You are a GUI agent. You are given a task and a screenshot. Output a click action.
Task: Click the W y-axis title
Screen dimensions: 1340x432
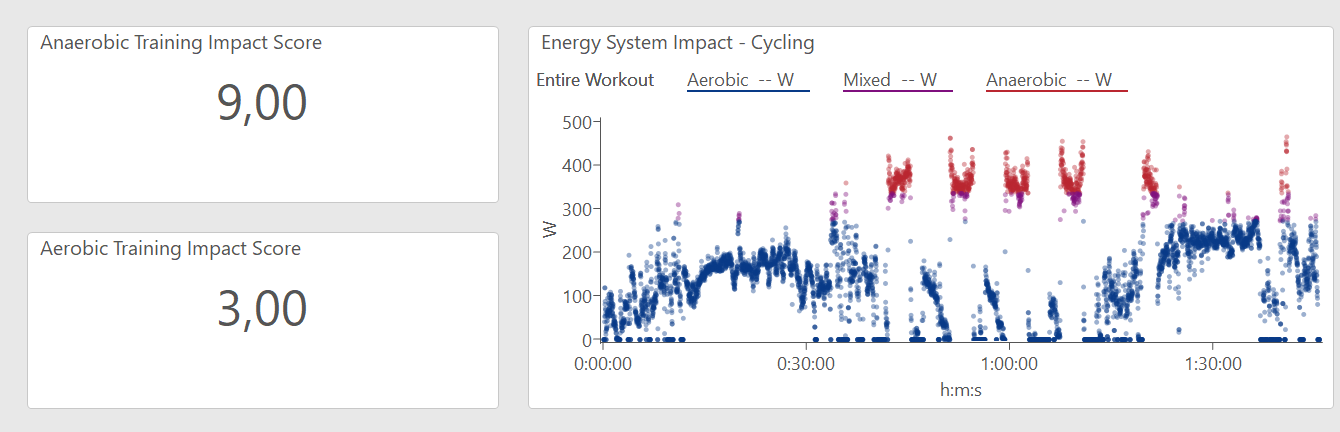549,230
